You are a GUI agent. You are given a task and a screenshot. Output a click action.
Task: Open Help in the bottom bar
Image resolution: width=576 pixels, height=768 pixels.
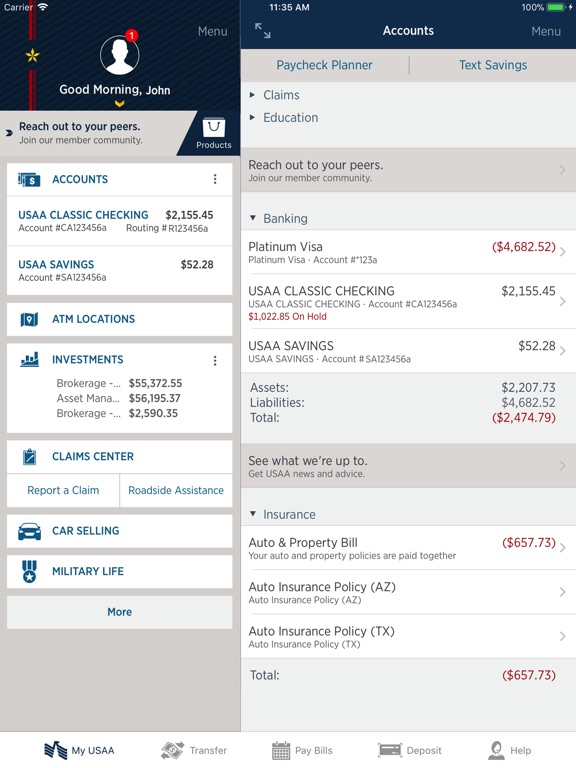[x=509, y=750]
